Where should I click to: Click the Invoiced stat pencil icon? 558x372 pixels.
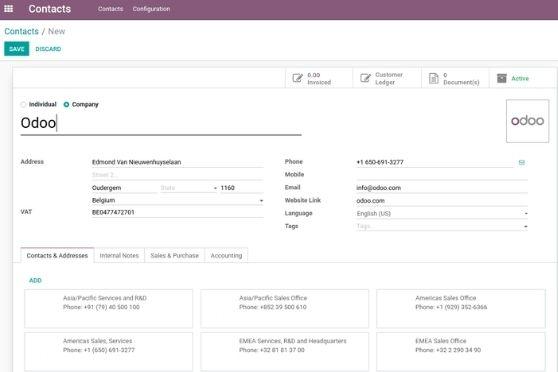pyautogui.click(x=298, y=78)
